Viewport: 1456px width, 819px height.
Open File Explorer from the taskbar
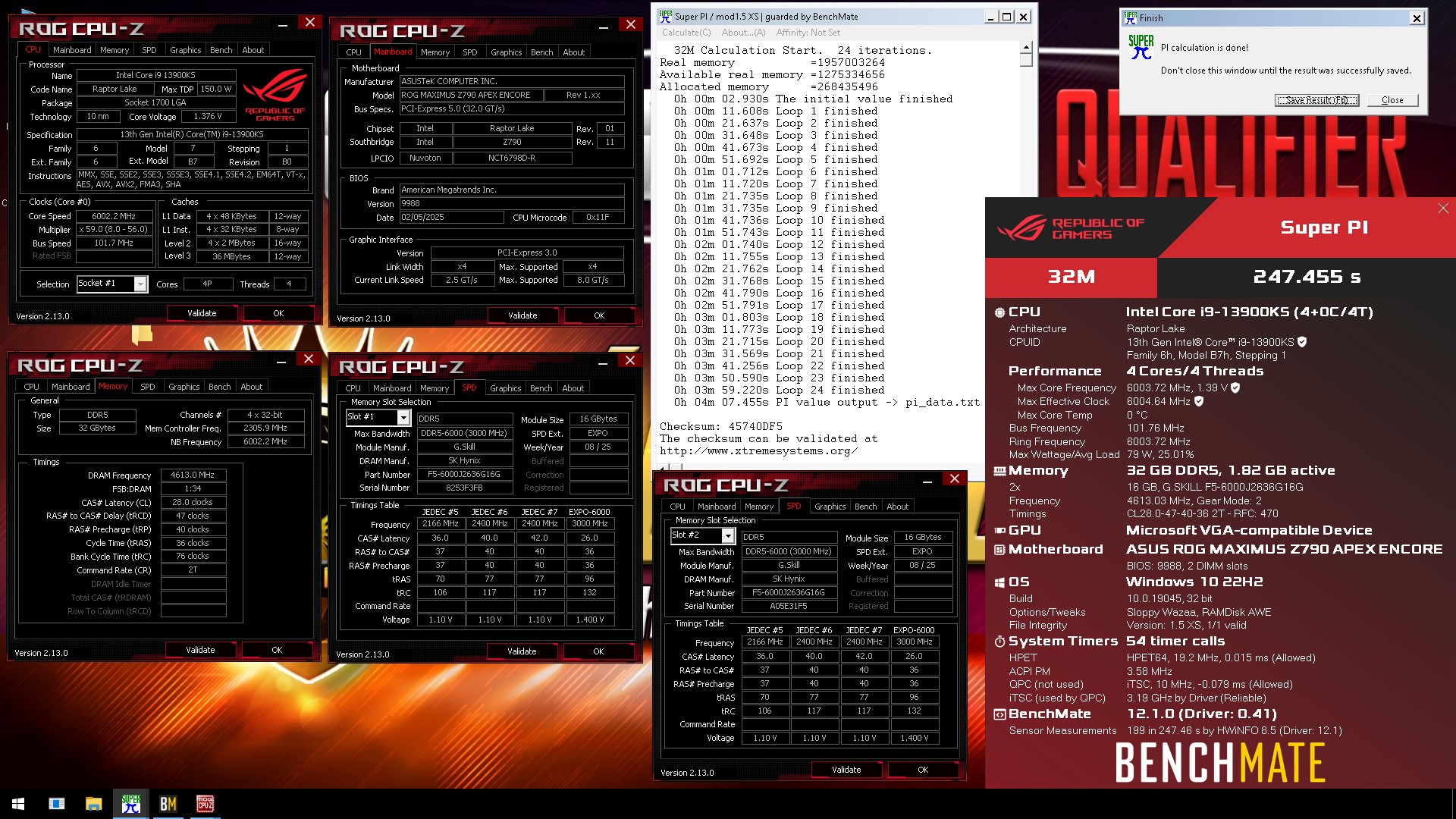coord(93,804)
